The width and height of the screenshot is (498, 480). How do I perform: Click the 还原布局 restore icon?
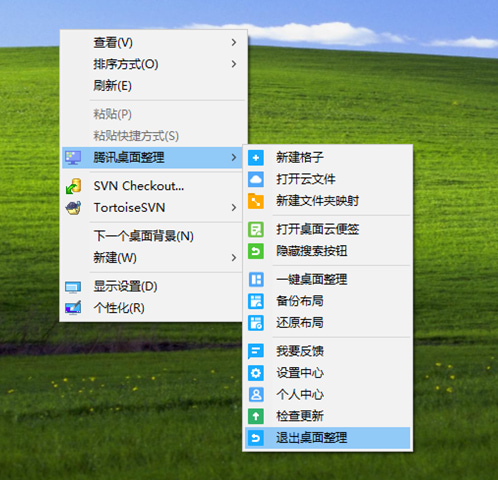point(256,323)
